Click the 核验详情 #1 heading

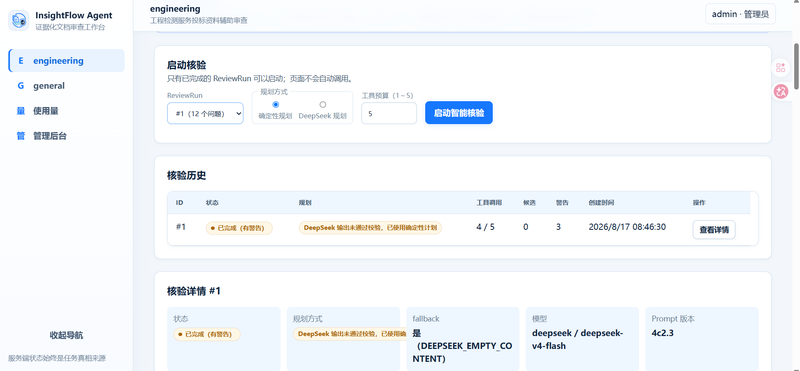pos(194,291)
